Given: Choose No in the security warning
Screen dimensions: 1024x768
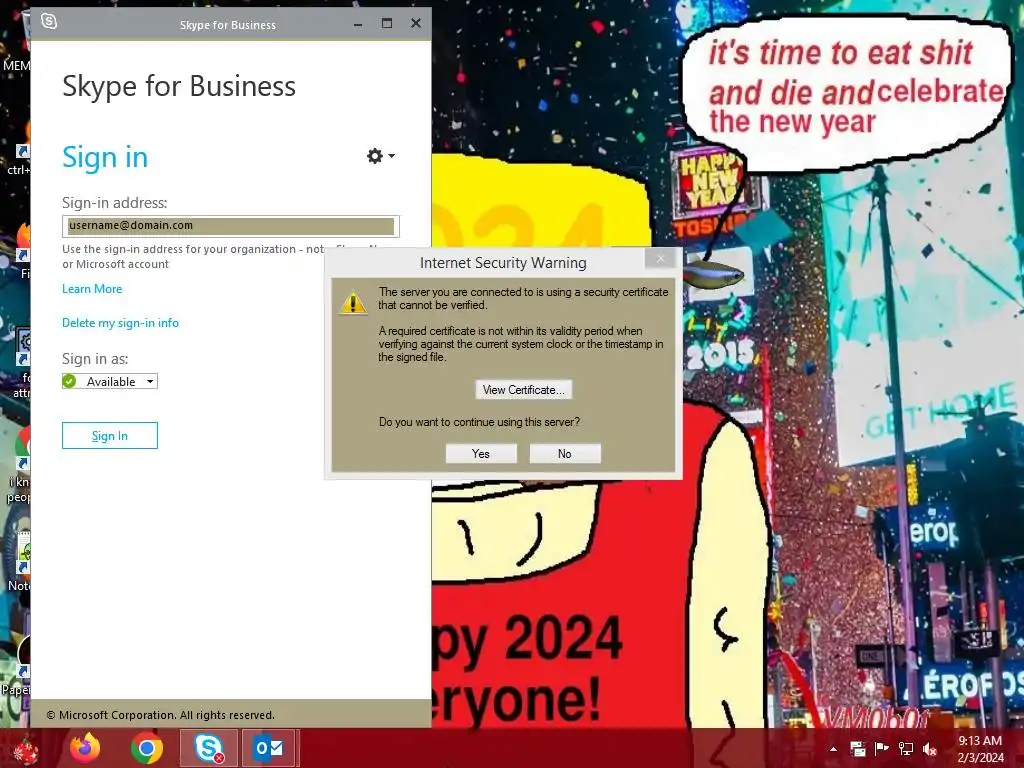Looking at the screenshot, I should 565,454.
